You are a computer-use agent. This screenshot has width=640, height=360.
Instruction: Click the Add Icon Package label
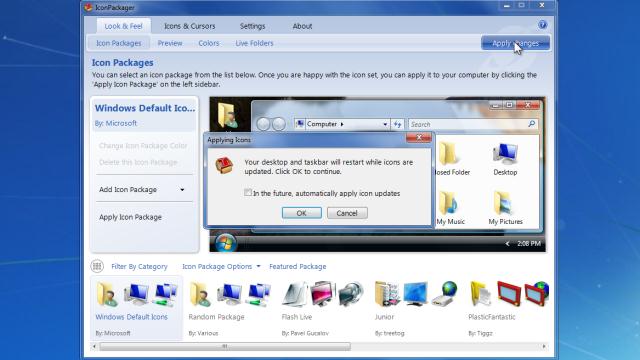128,190
